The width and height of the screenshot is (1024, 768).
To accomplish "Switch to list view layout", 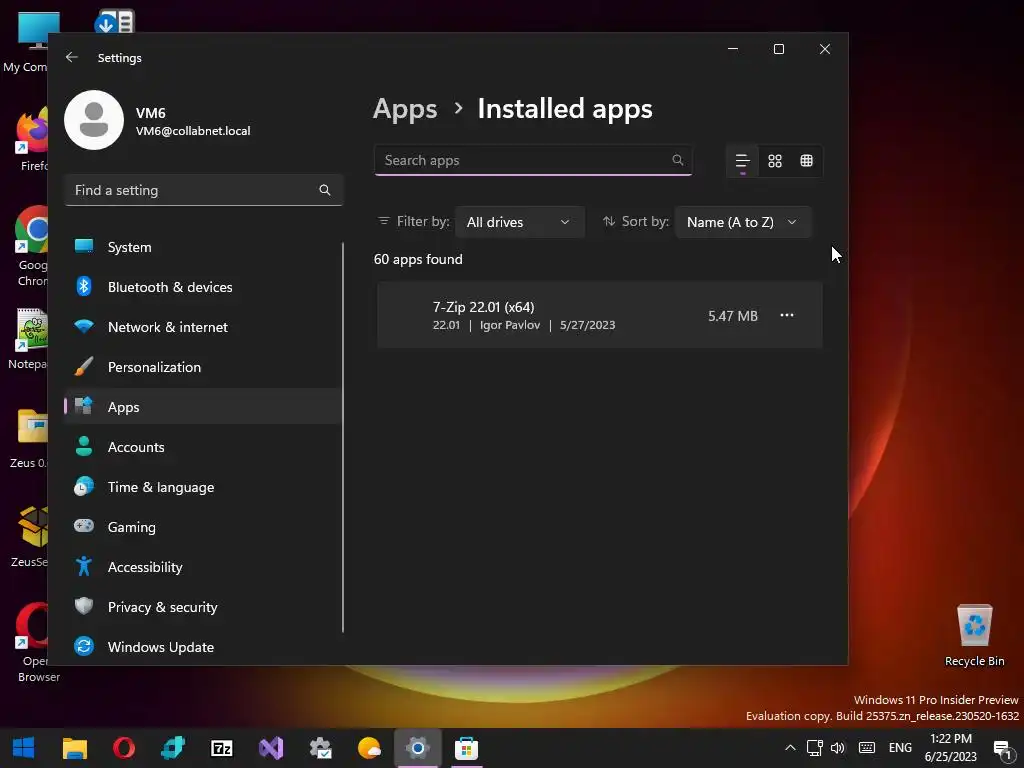I will tap(743, 161).
